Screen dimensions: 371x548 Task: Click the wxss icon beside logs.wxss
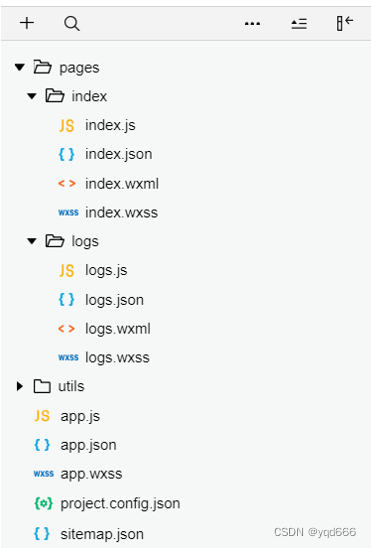(68, 357)
